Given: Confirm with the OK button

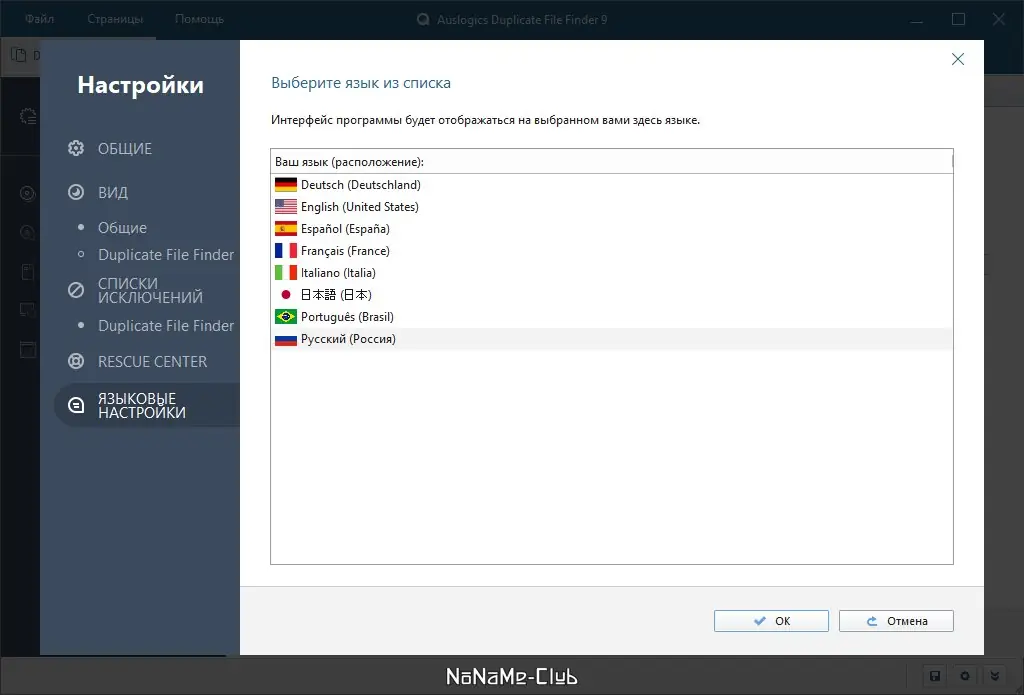Looking at the screenshot, I should point(771,621).
